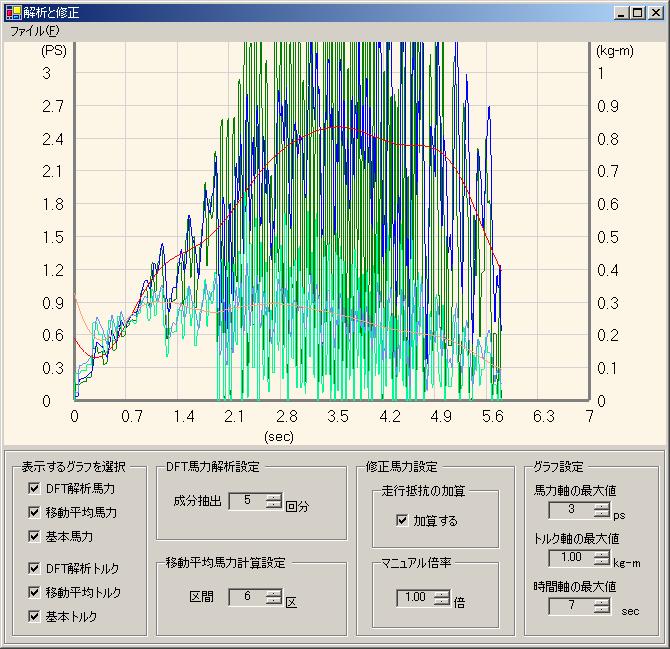Close the 解析と修正 window
Viewport: 670px width, 649px height.
(x=655, y=13)
